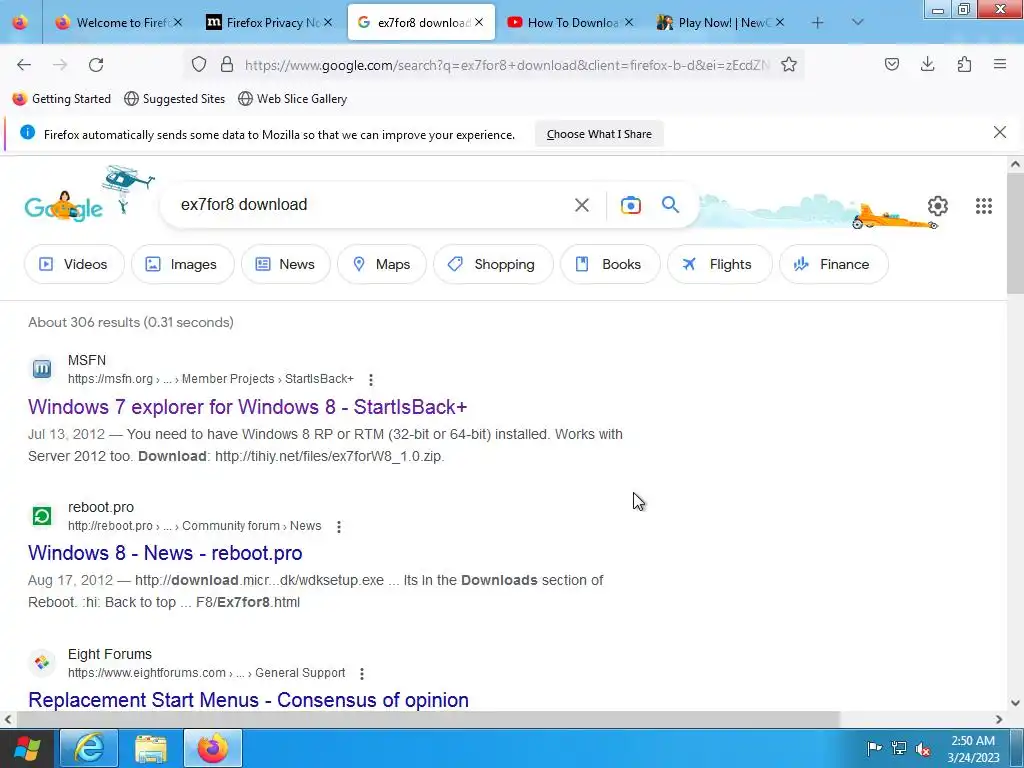
Task: Open clock showing 2:50 AM
Action: [x=973, y=749]
